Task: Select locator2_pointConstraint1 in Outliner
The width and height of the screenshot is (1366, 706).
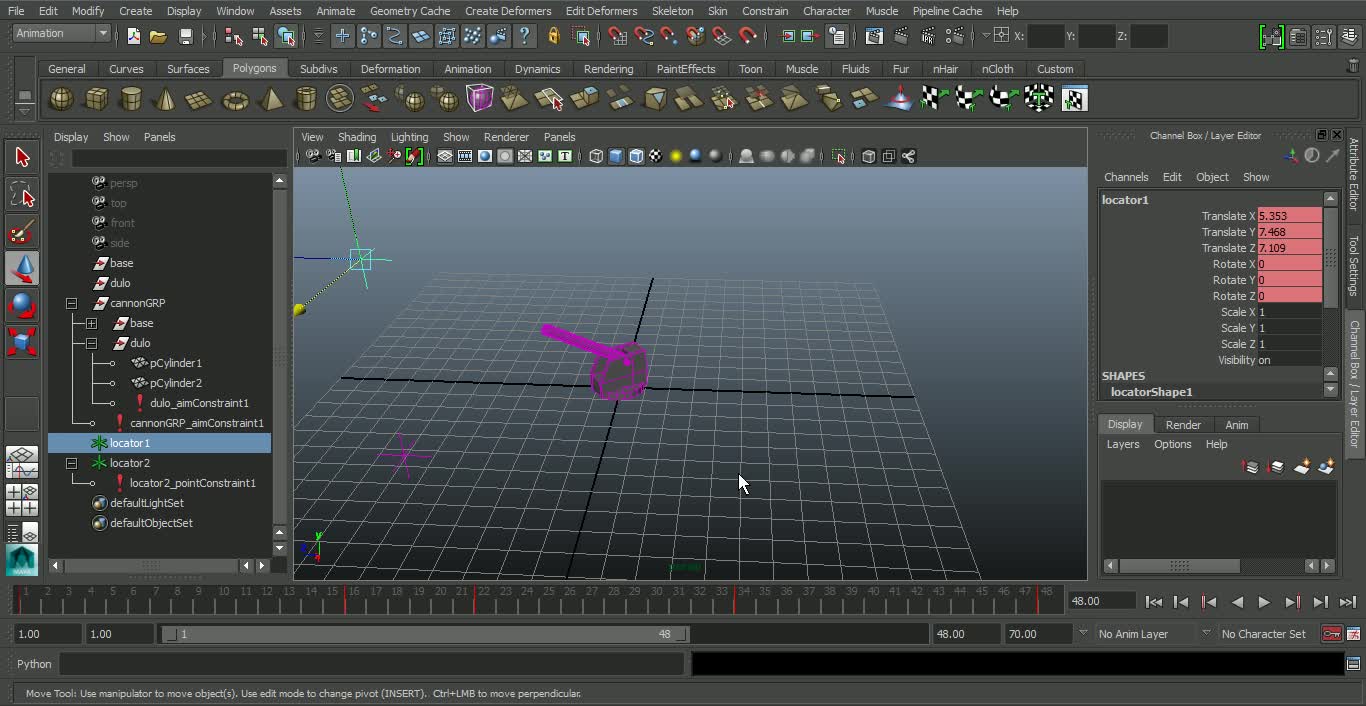Action: pyautogui.click(x=193, y=483)
